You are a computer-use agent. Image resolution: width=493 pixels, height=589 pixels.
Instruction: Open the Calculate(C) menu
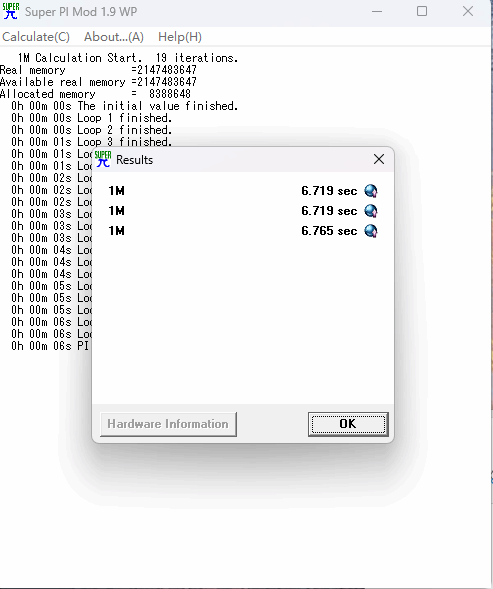[x=36, y=37]
